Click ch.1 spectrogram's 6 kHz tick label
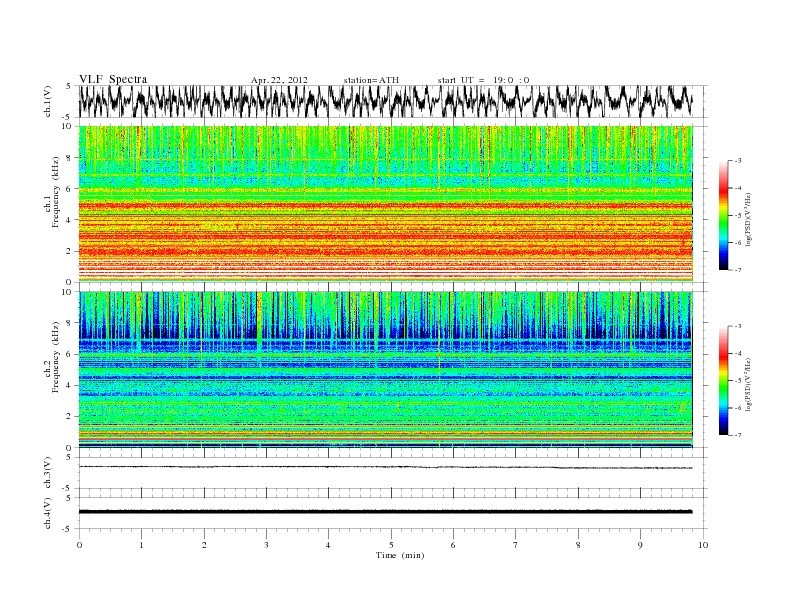The width and height of the screenshot is (792, 612). tap(70, 189)
